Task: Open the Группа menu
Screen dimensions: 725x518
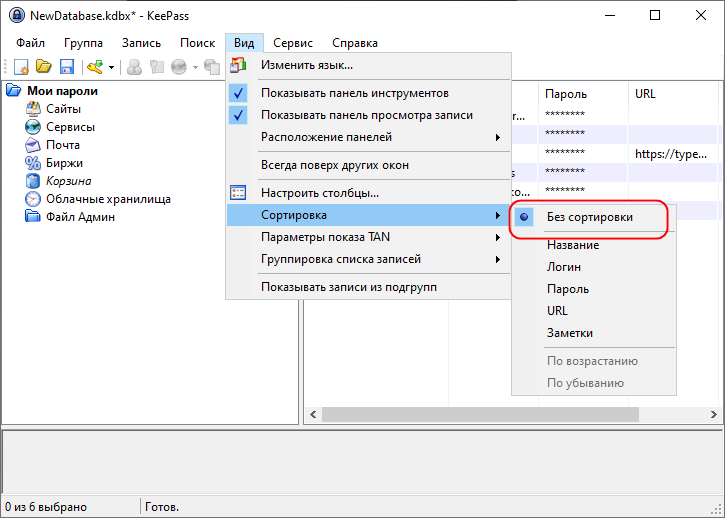Action: tap(83, 43)
